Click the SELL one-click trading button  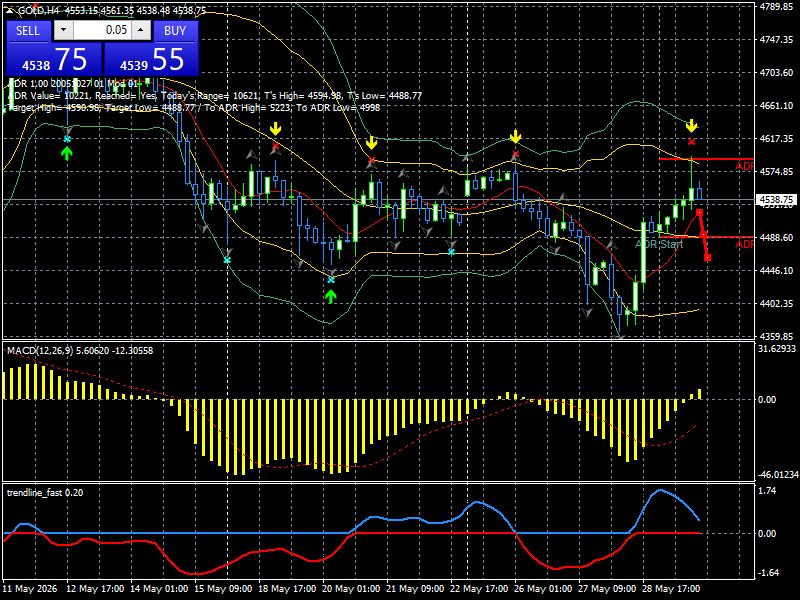[28, 31]
